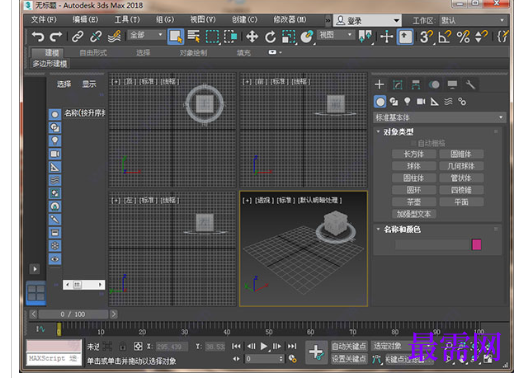The height and width of the screenshot is (378, 520).
Task: Open the 编辑(E) menu
Action: point(85,20)
